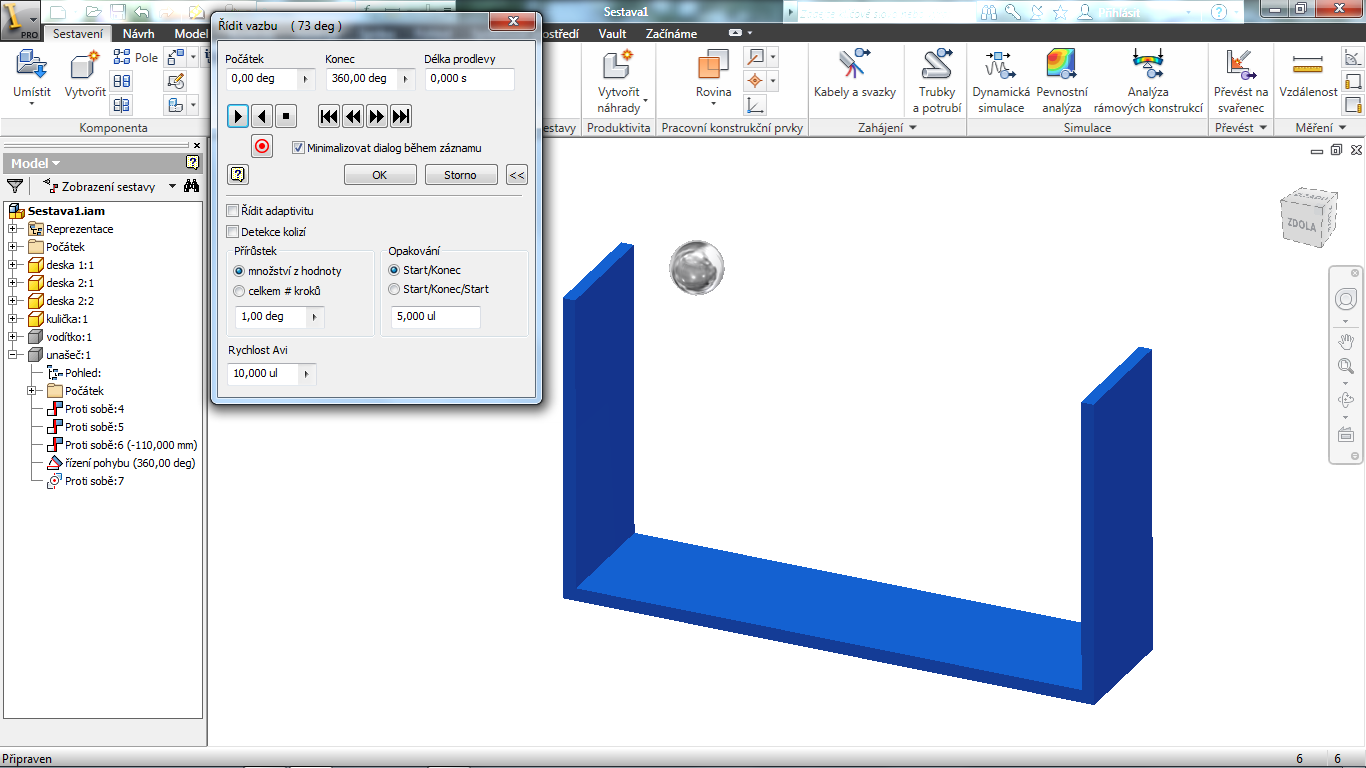The image size is (1366, 768).
Task: Step forward one increment
Action: point(377,116)
